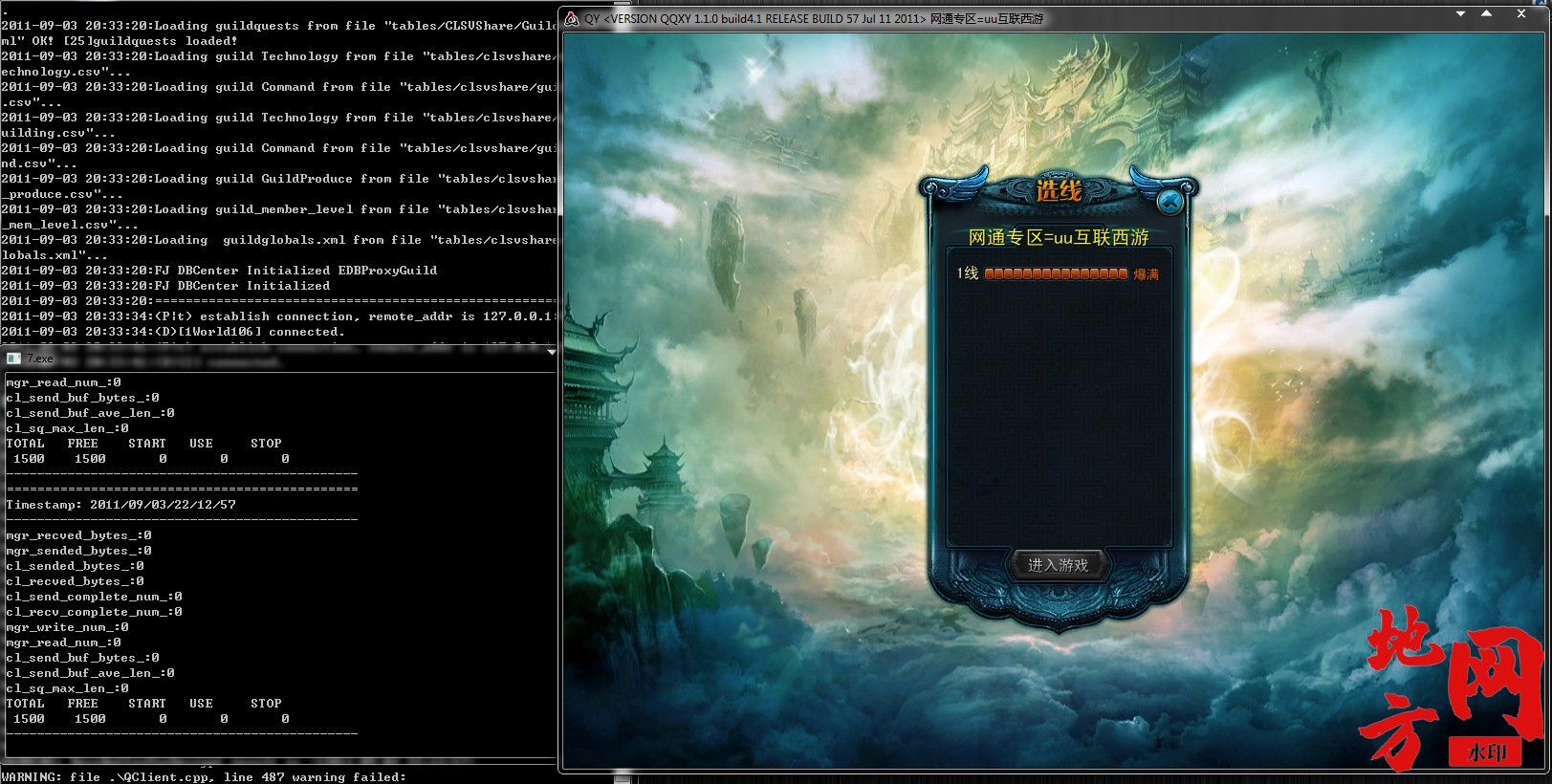Click the 7.exe console window icon
The height and width of the screenshot is (784, 1552).
point(13,359)
